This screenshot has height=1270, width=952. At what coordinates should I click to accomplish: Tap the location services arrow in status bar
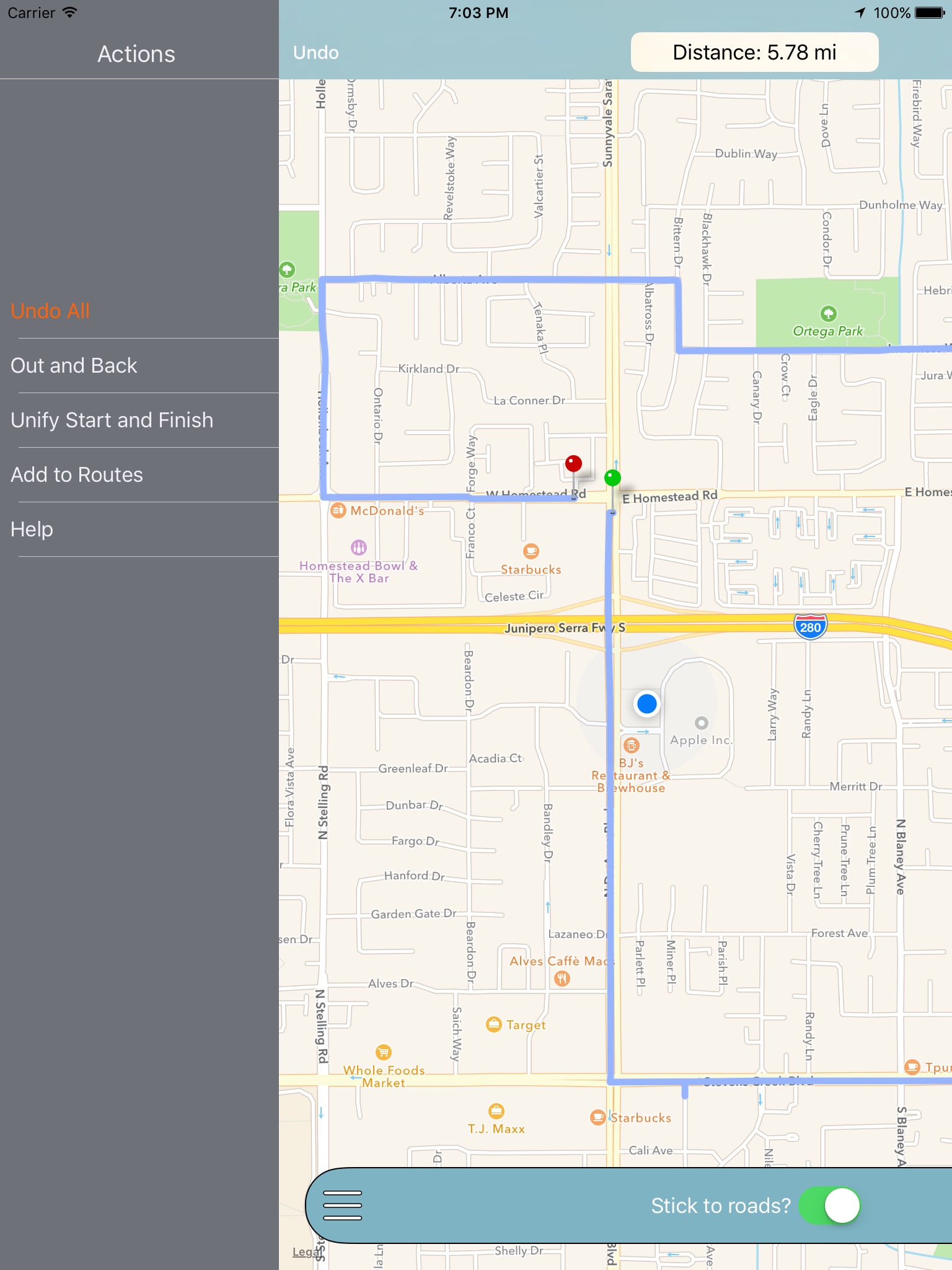coord(860,13)
